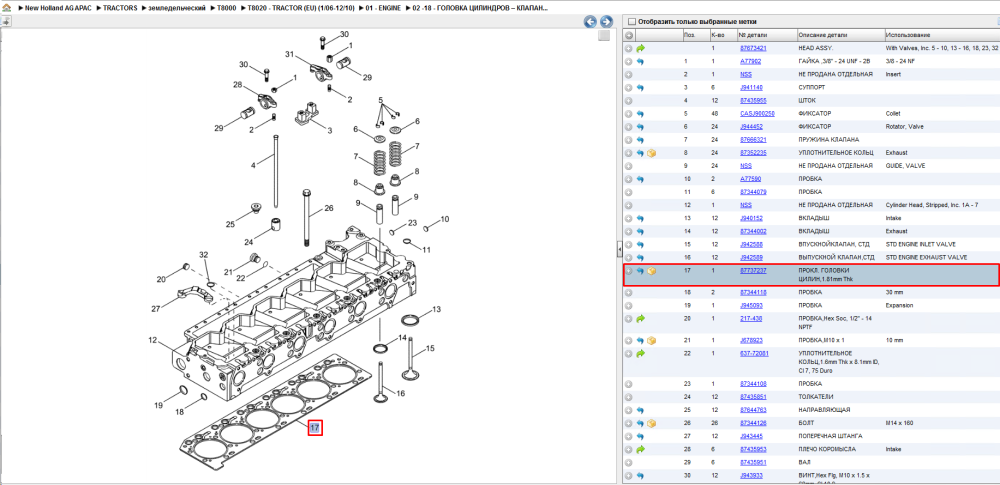Viewport: 1000px width, 485px height.
Task: Open New Holland AG APAC breadcrumb
Action: [58, 8]
